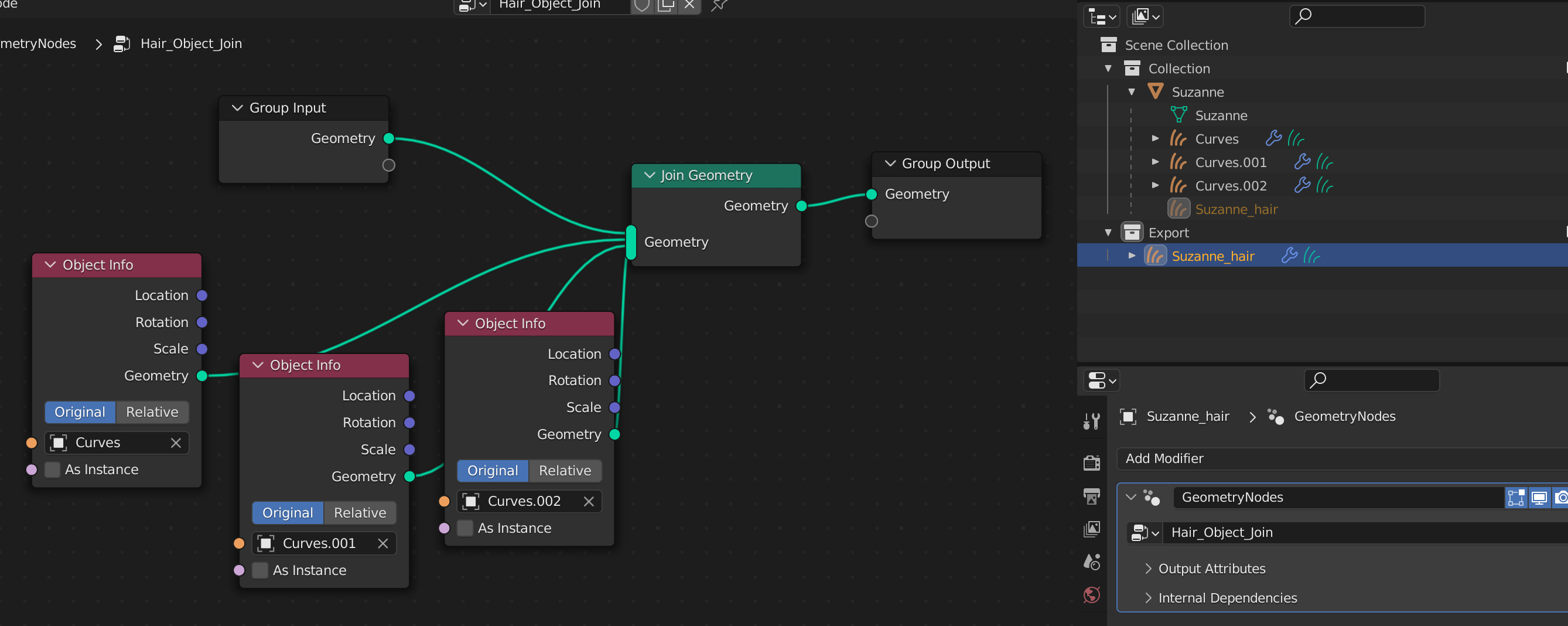Screen dimensions: 1568x626
Task: Expand Suzanne_hair in the Export collection
Action: 1132,256
